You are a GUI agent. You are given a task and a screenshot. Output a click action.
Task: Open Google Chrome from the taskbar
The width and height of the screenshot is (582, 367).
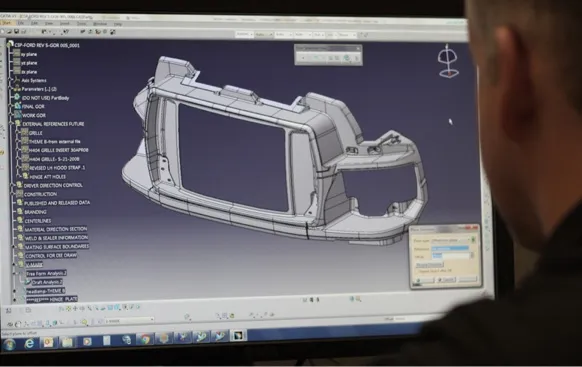click(145, 339)
